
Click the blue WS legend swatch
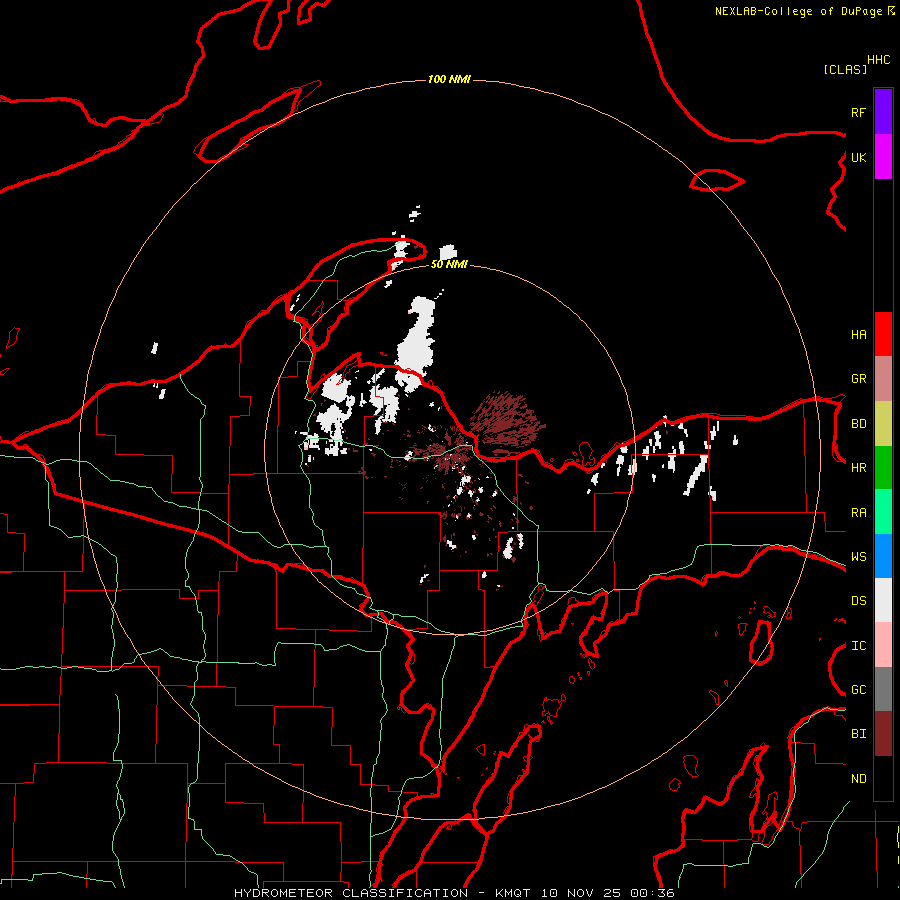pyautogui.click(x=883, y=556)
